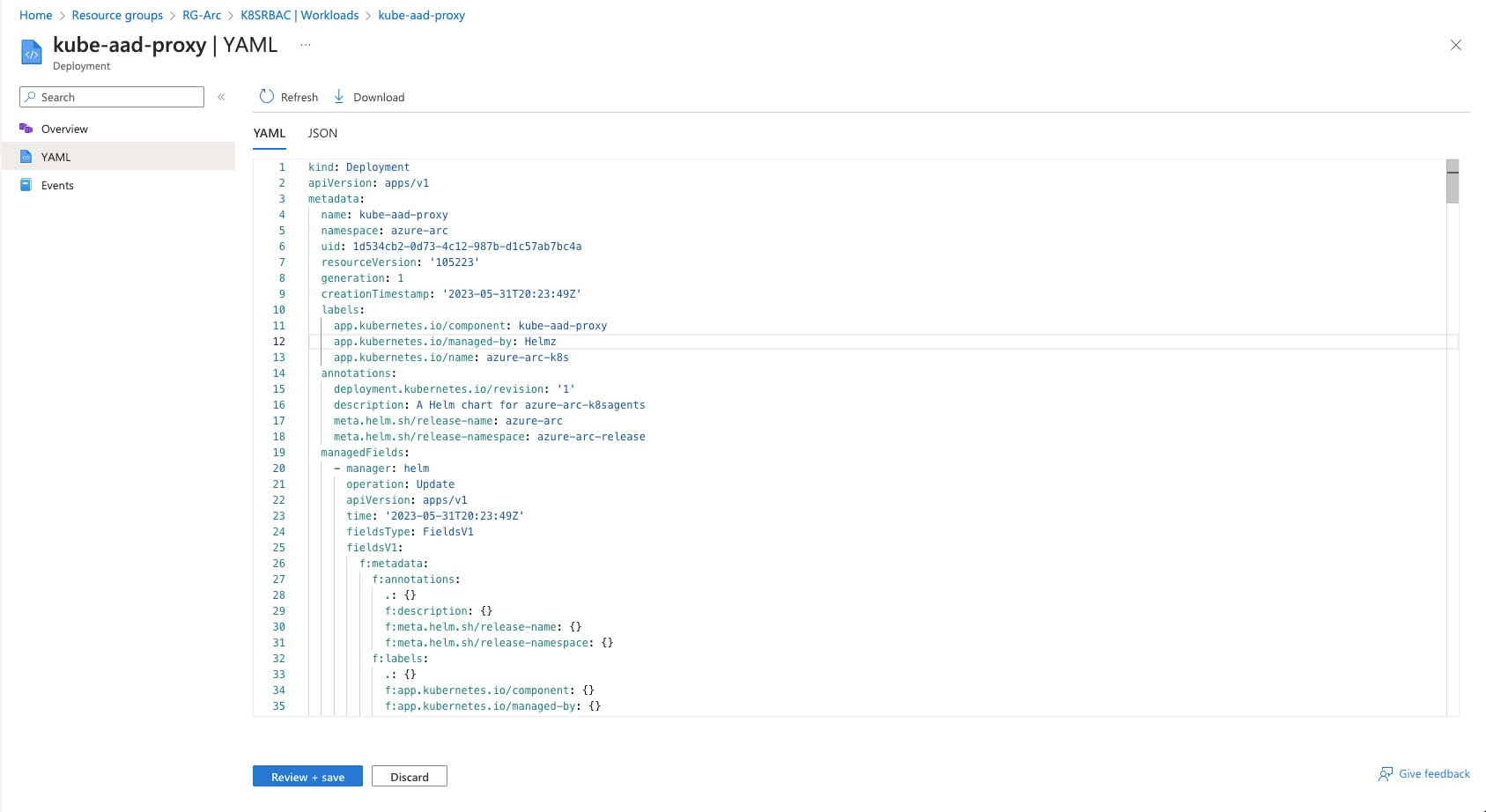The height and width of the screenshot is (812, 1486).
Task: Discard the YAML changes
Action: 409,776
